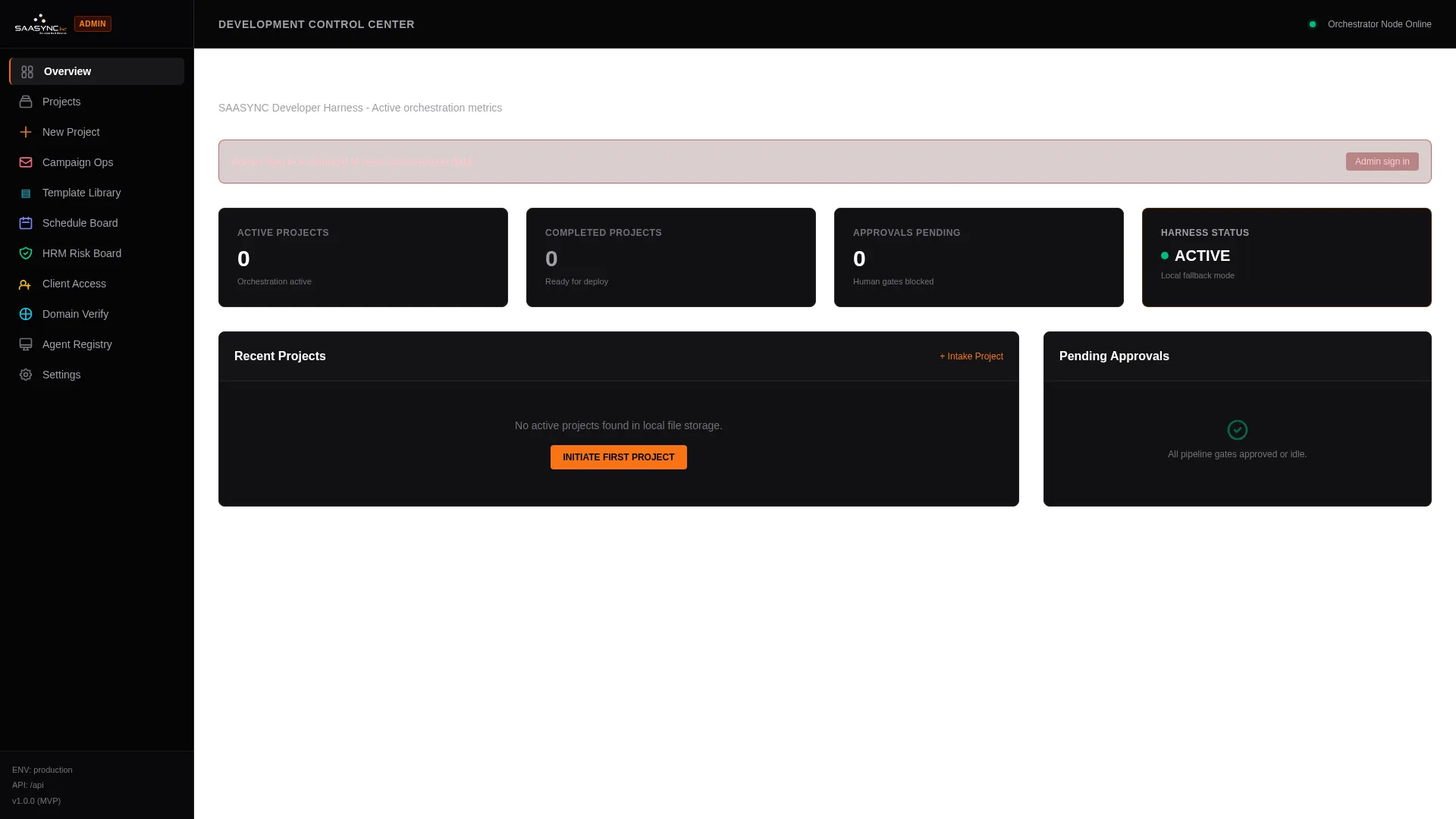
Task: Click the SAASYNC Developer Harness subtitle
Action: point(360,108)
